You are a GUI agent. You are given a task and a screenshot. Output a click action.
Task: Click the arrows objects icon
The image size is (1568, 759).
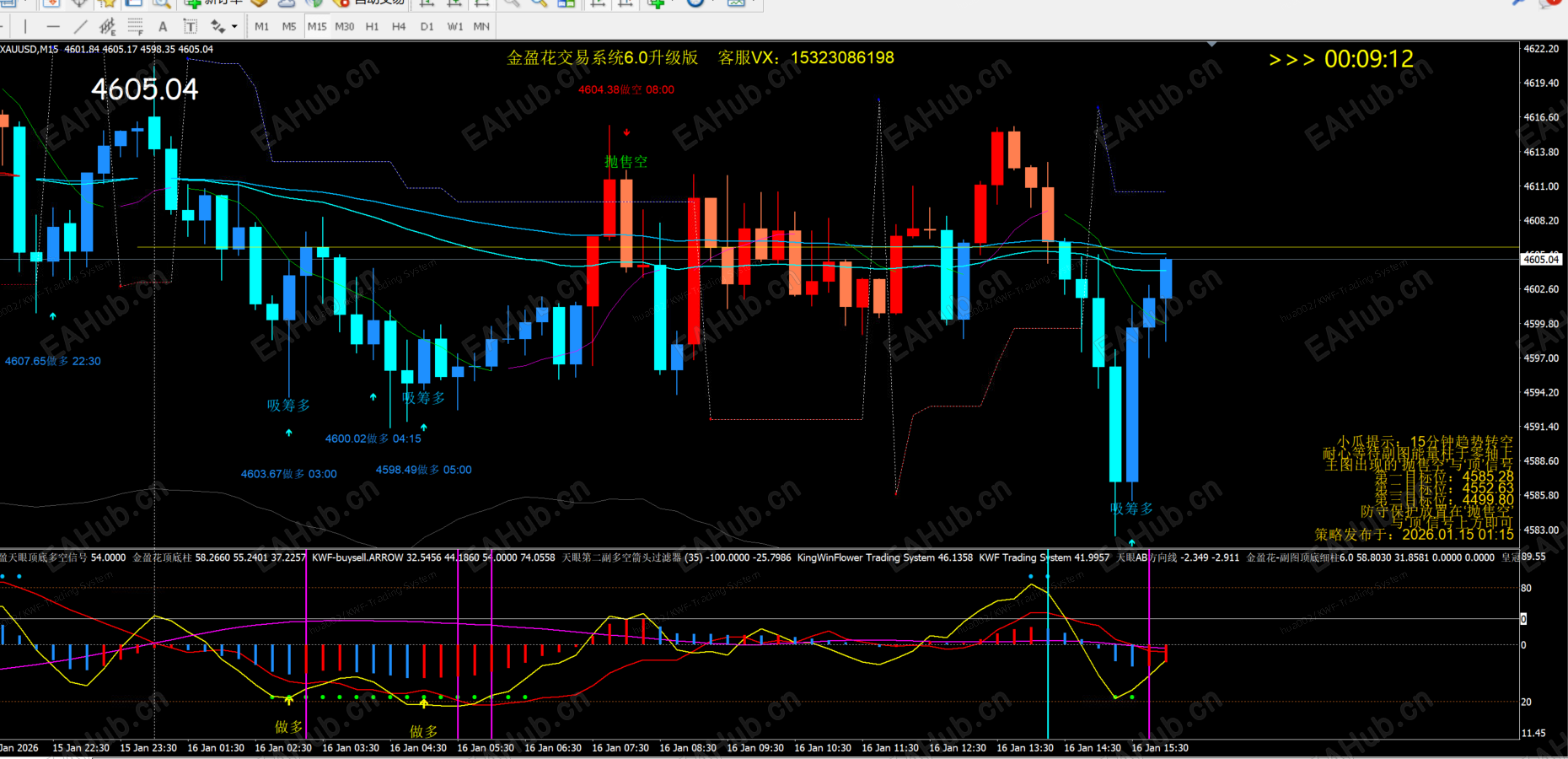point(217,26)
